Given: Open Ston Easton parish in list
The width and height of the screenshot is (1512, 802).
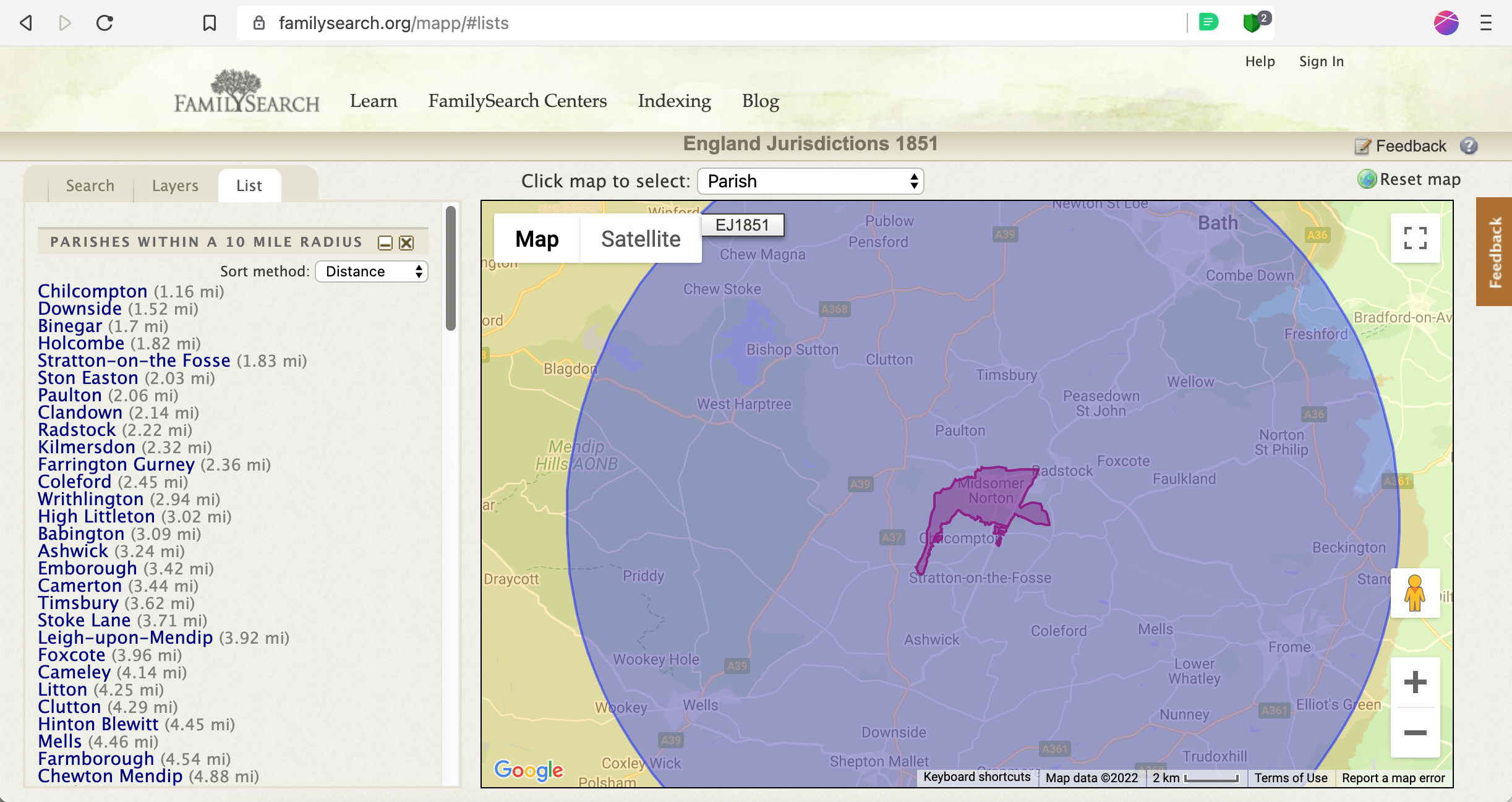Looking at the screenshot, I should coord(88,377).
